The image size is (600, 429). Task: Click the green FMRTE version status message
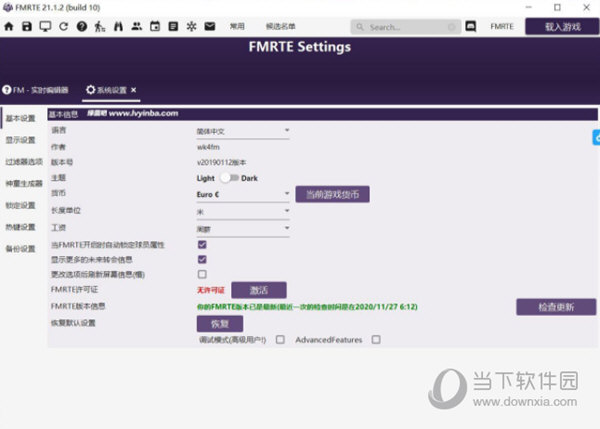(x=307, y=307)
